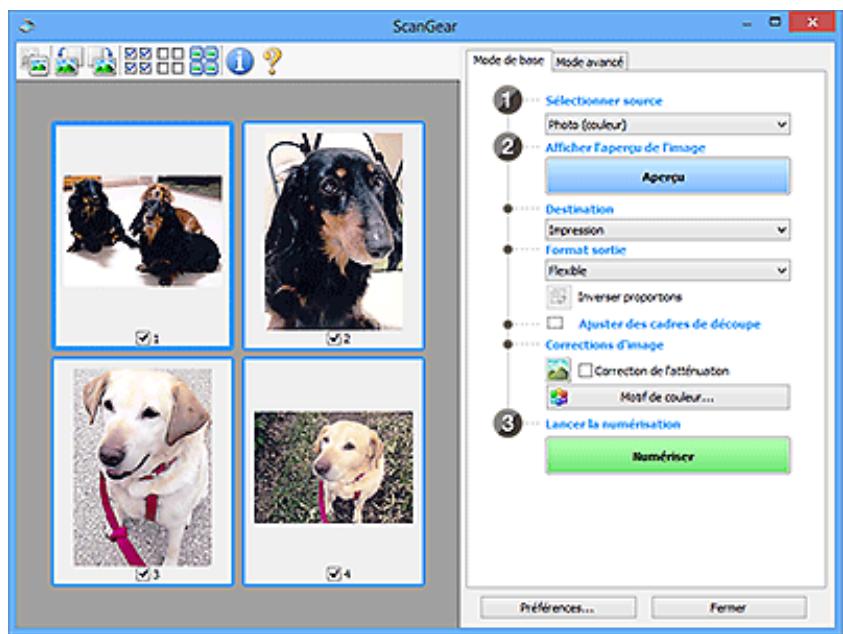Uncheck the checkbox under thumbnail 4

329,573
